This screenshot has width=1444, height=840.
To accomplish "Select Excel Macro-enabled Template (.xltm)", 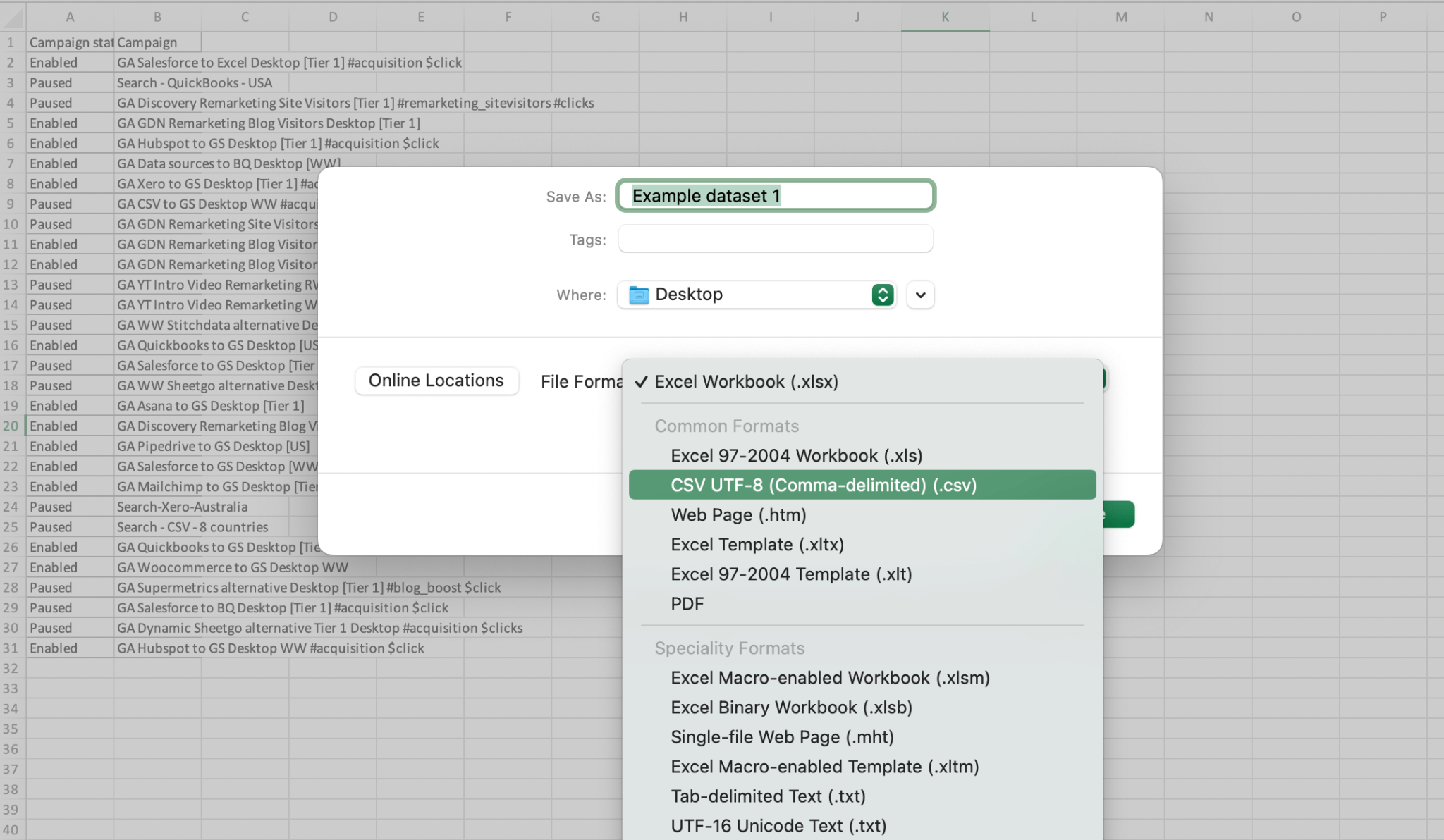I will pyautogui.click(x=862, y=767).
